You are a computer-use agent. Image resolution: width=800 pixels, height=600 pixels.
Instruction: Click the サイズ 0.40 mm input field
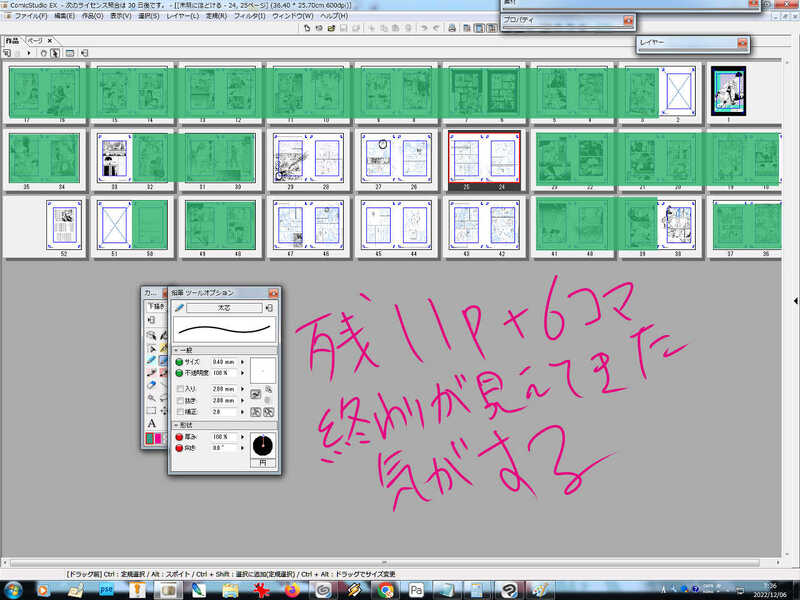(224, 362)
